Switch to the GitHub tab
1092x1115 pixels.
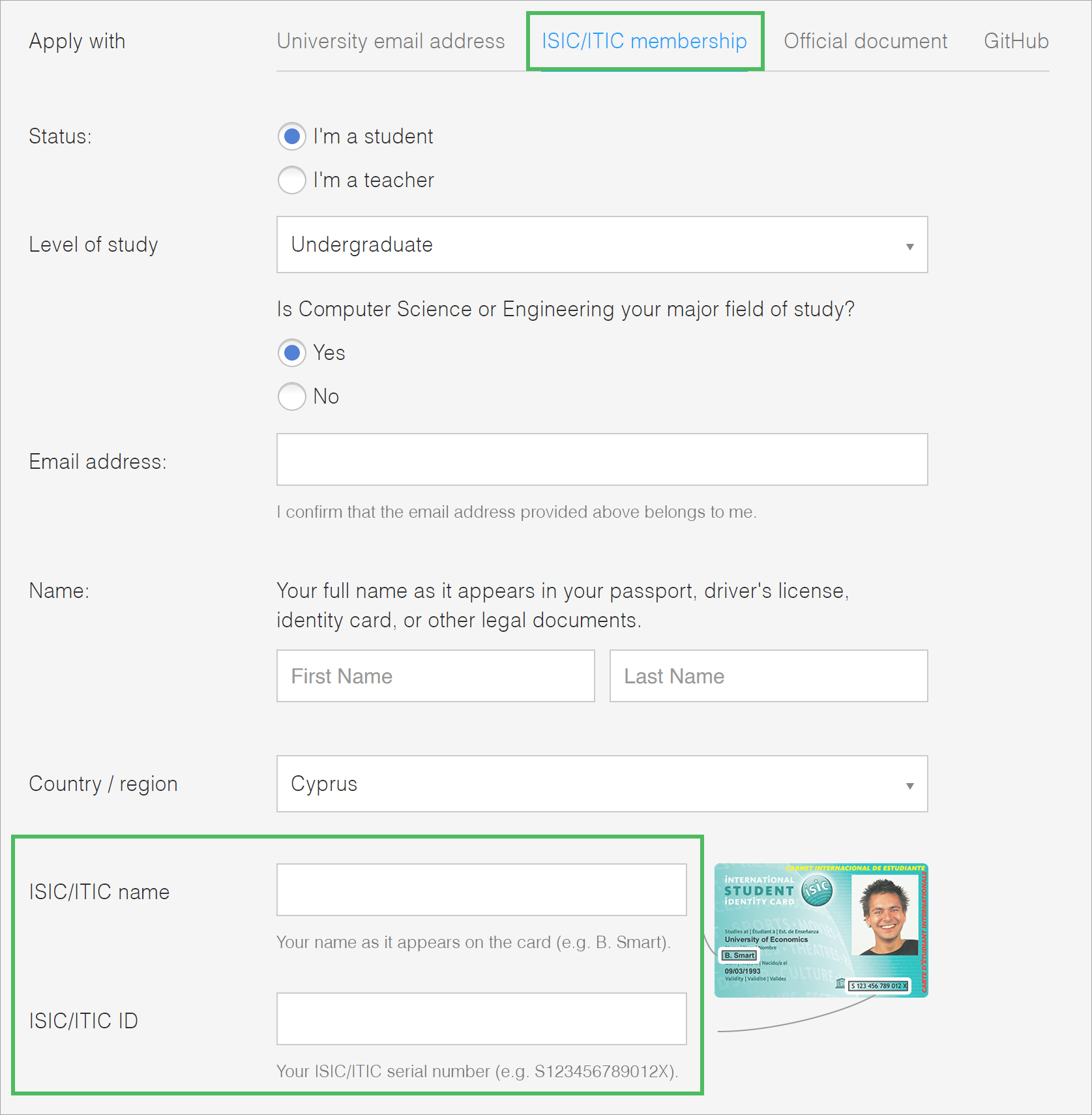point(1016,41)
